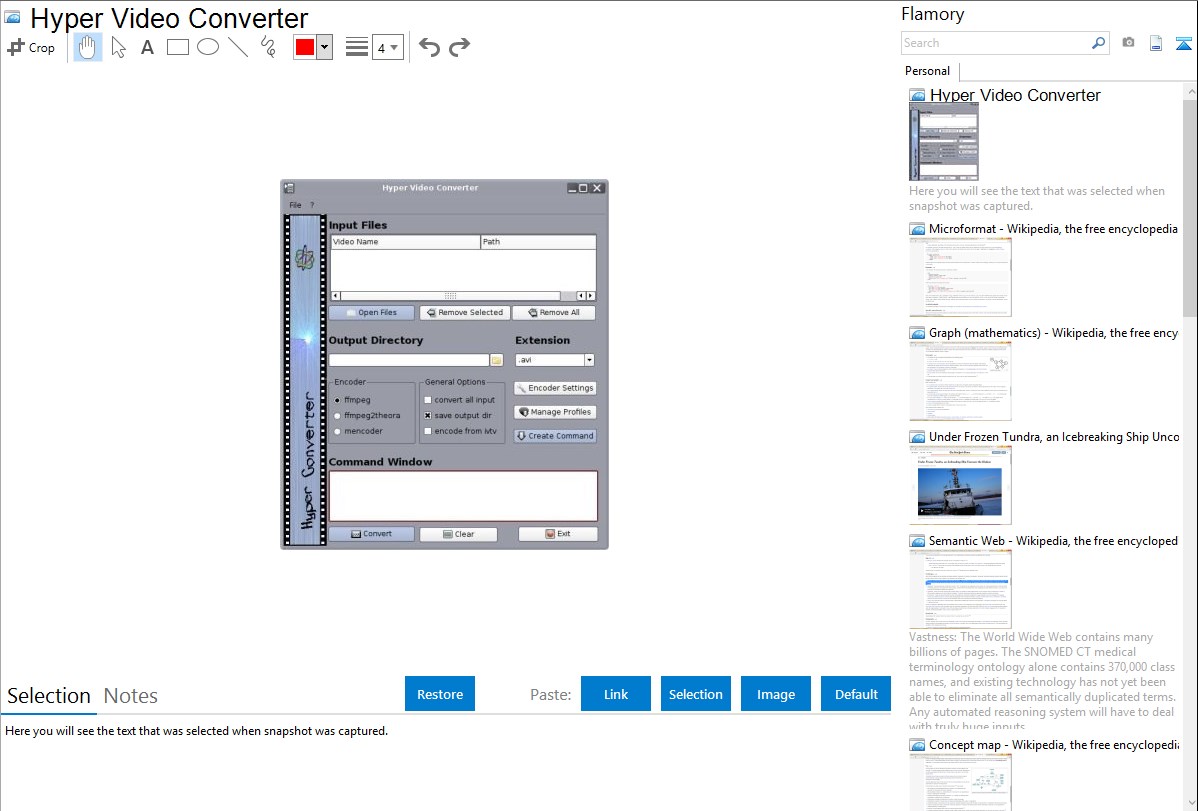The image size is (1198, 811).
Task: Open the ? help menu in the converter
Action: tap(312, 205)
